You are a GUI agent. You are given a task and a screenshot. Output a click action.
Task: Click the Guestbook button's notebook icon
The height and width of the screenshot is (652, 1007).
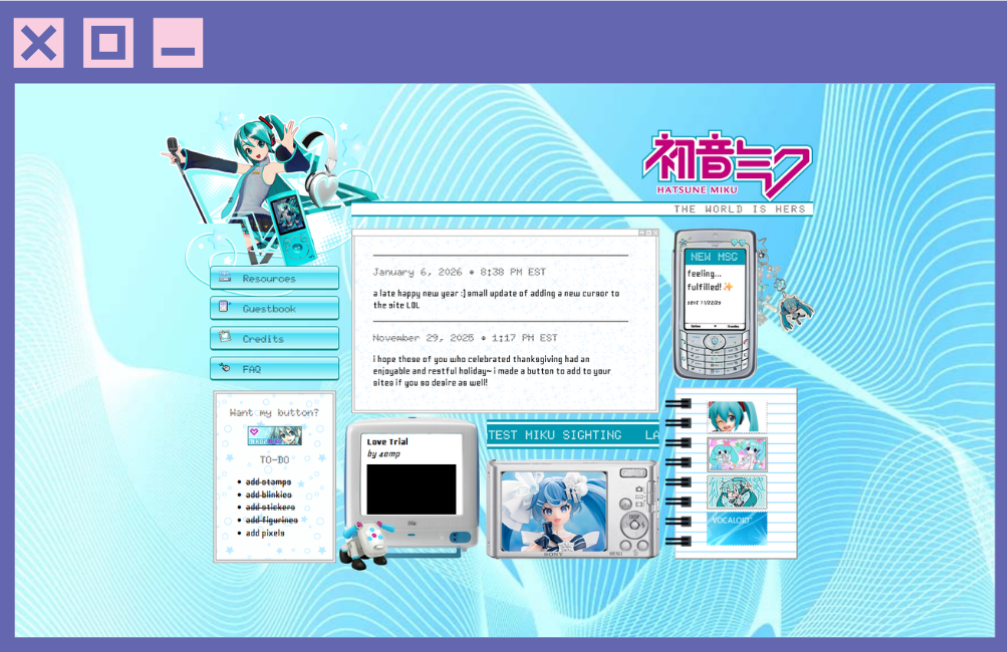tap(224, 307)
